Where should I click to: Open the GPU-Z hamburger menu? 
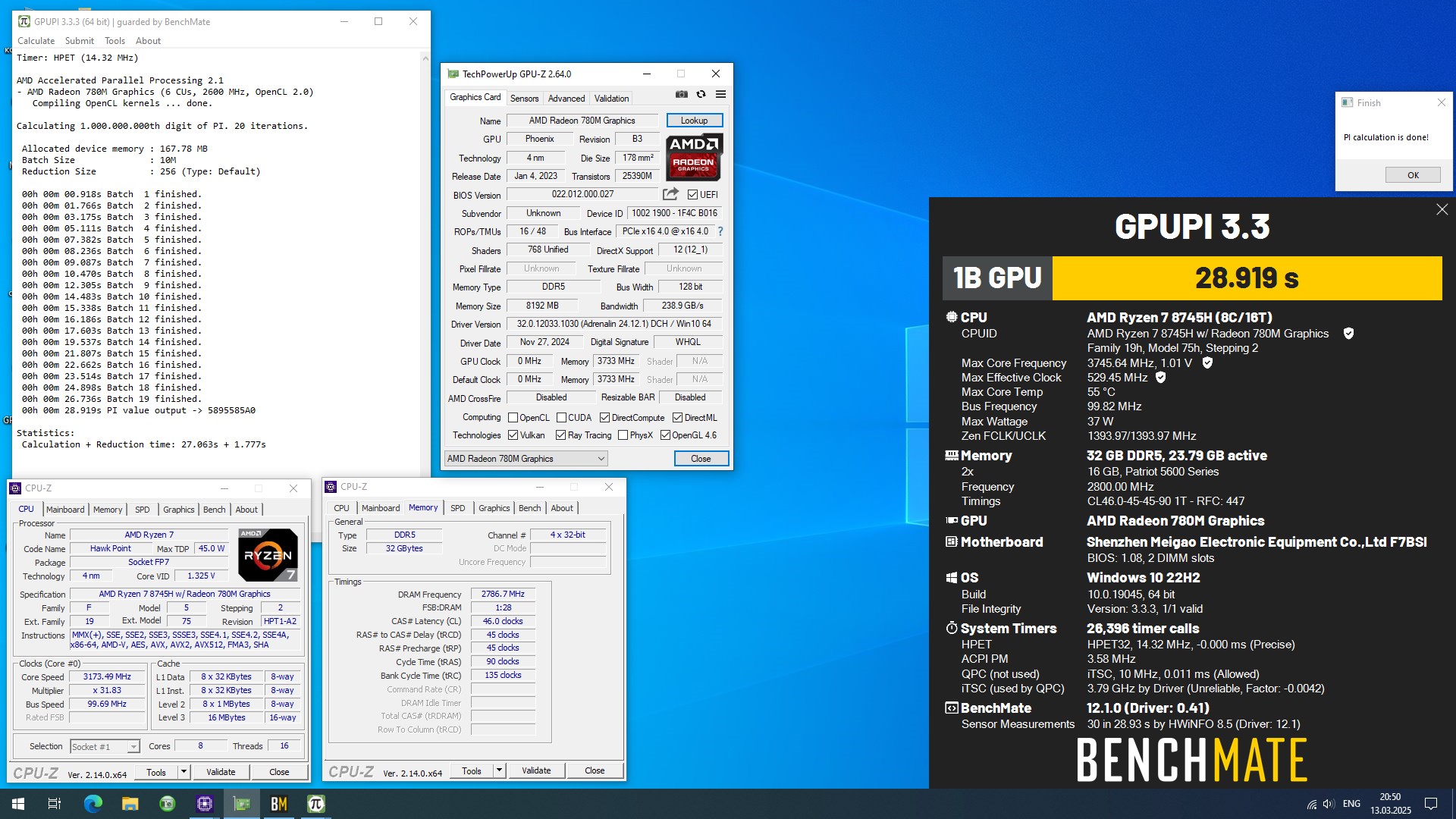[x=721, y=95]
